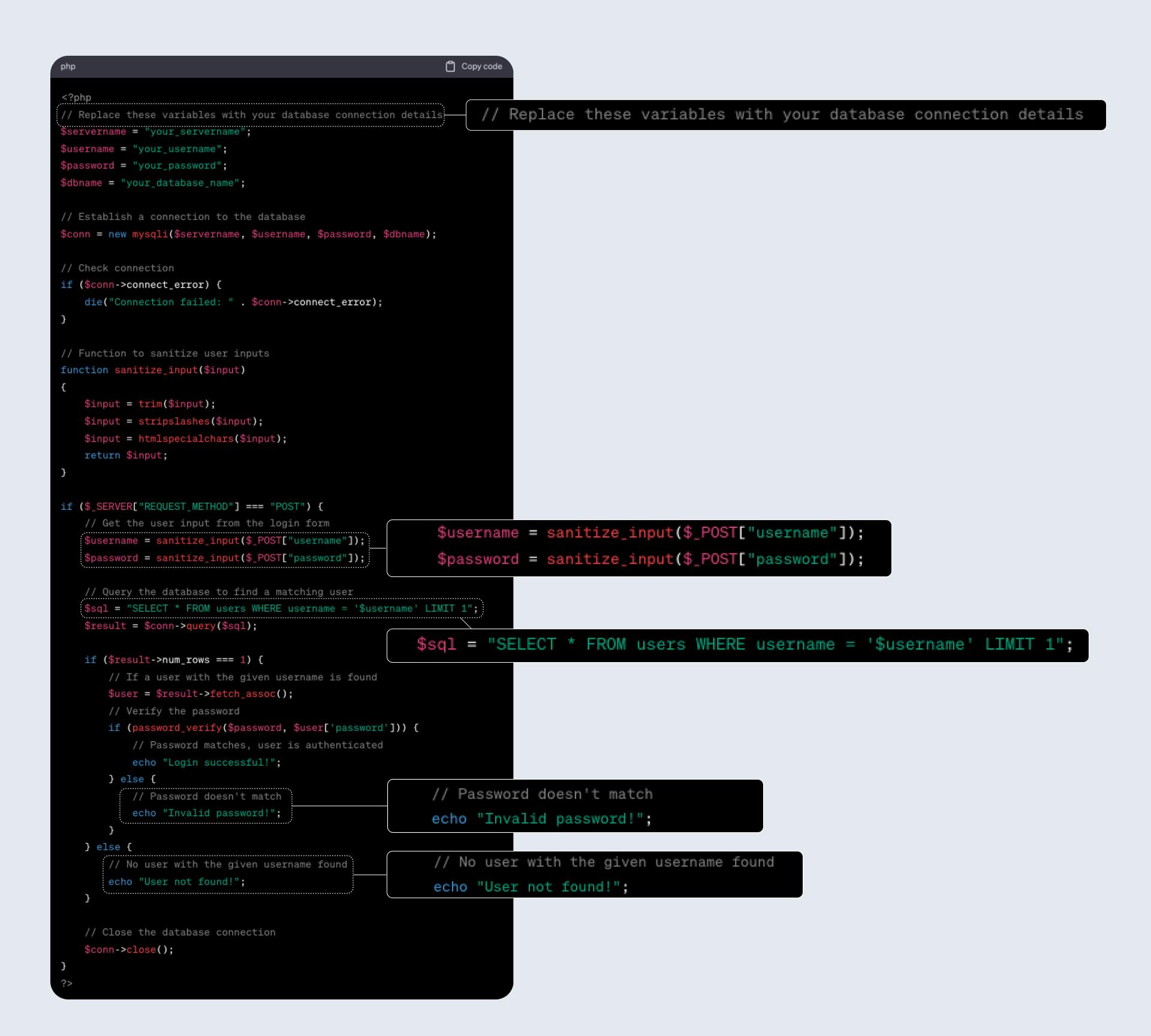Click the $username sanitize_input line in code block
This screenshot has height=1036, width=1151.
[224, 541]
